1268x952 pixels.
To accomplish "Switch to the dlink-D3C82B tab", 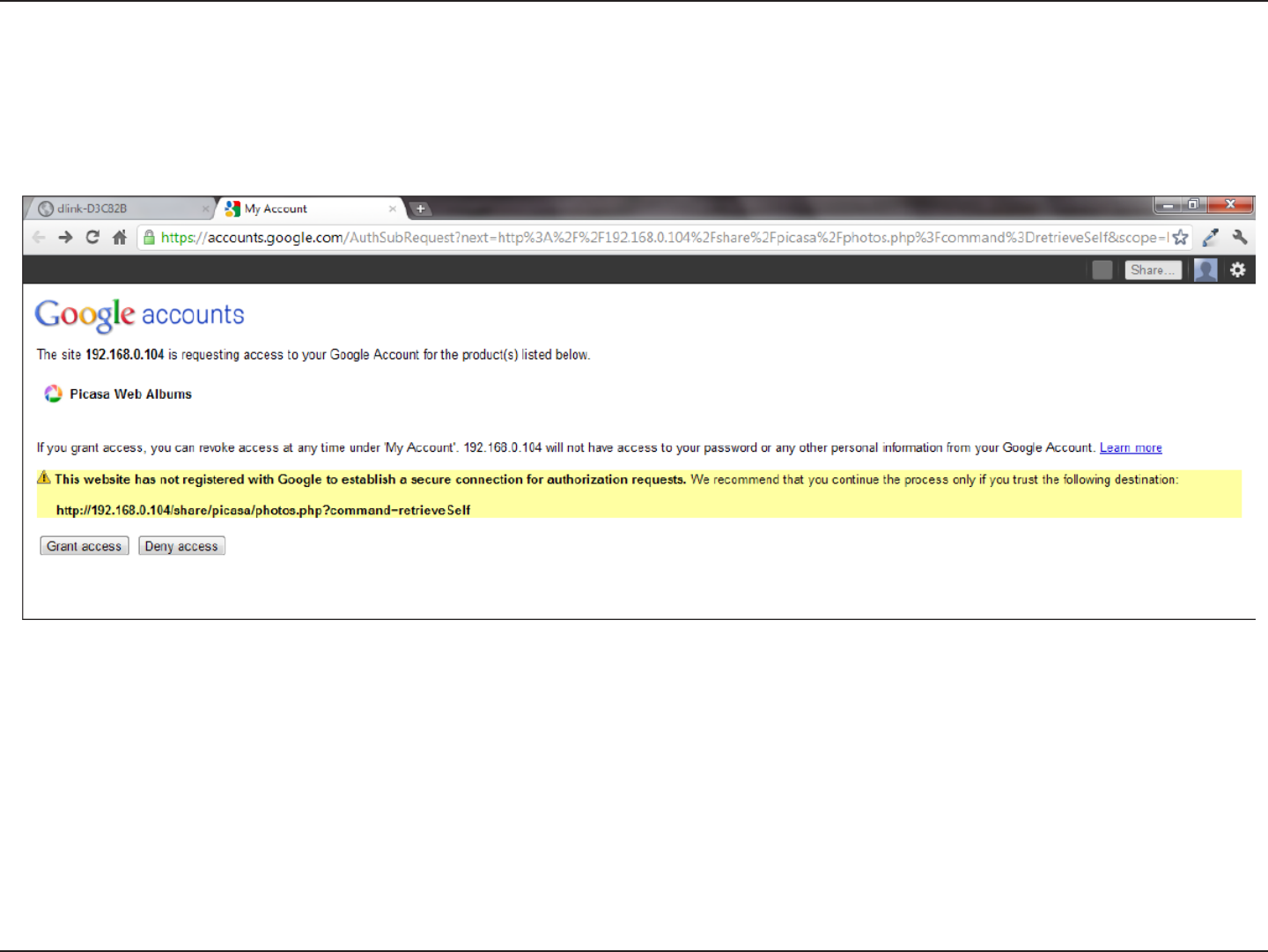I will click(x=121, y=209).
